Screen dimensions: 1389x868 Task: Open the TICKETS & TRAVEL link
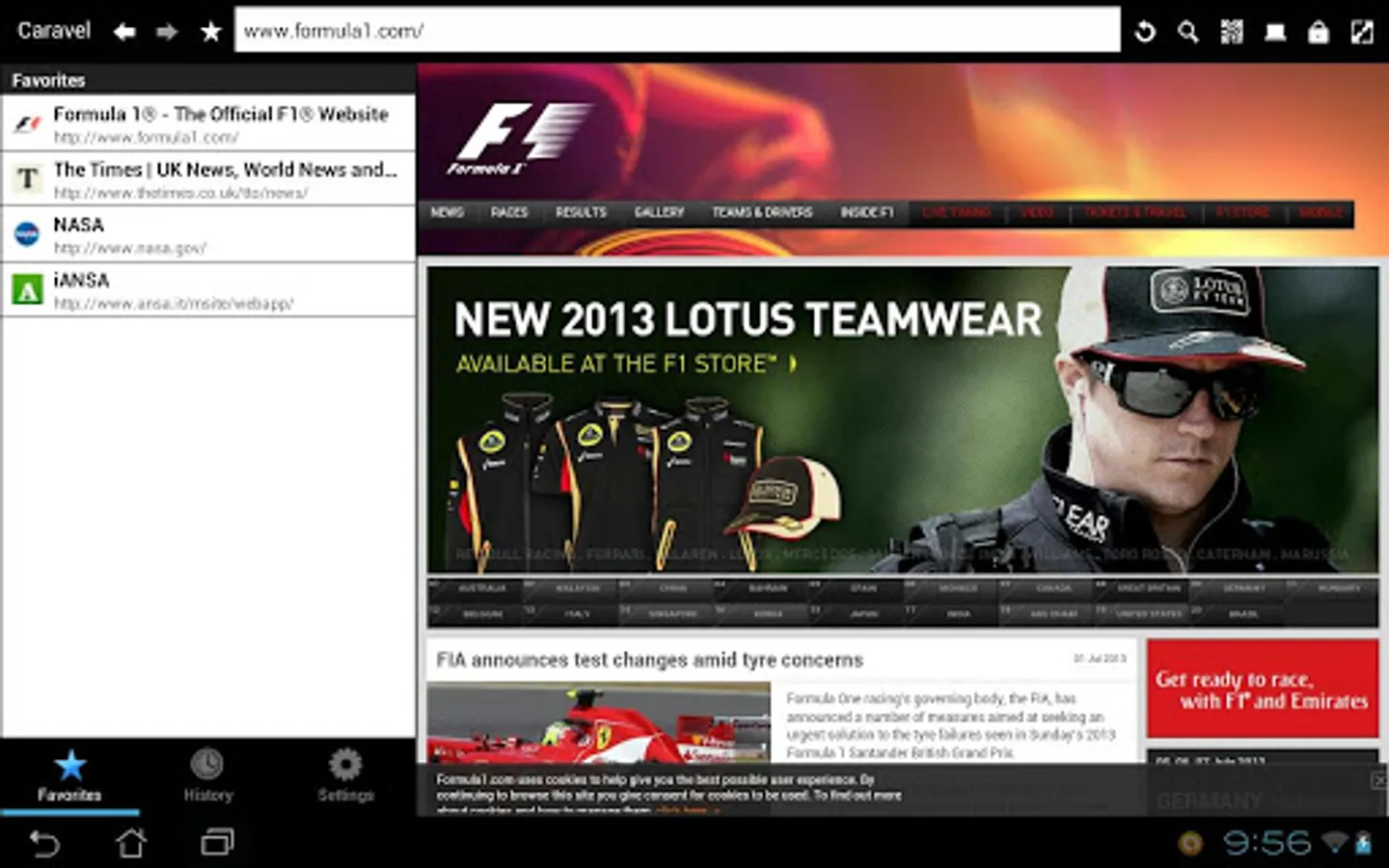(1134, 212)
